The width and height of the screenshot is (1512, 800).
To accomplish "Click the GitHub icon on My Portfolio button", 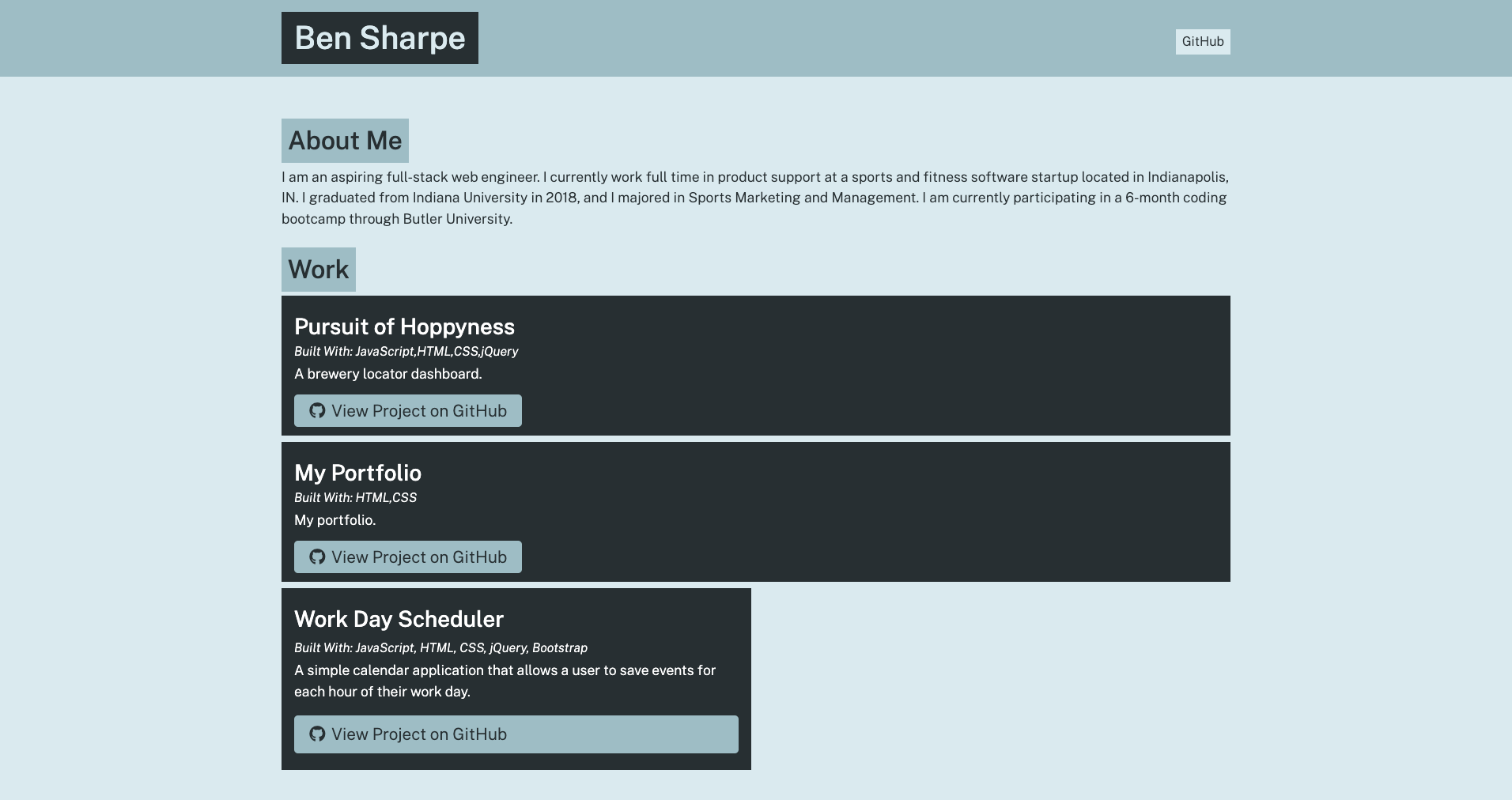I will (x=317, y=557).
